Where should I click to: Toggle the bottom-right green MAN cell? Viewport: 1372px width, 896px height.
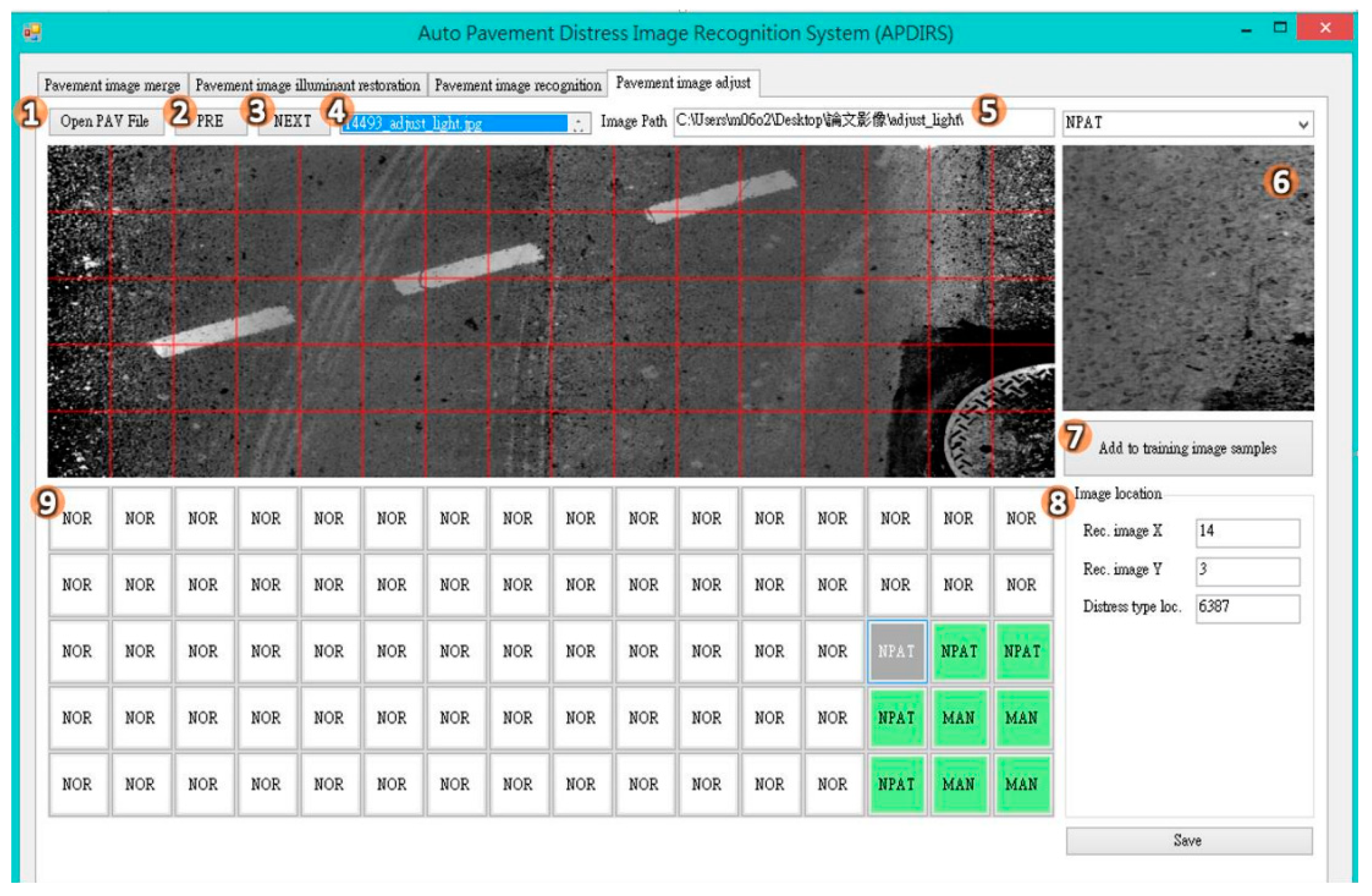(x=1022, y=784)
